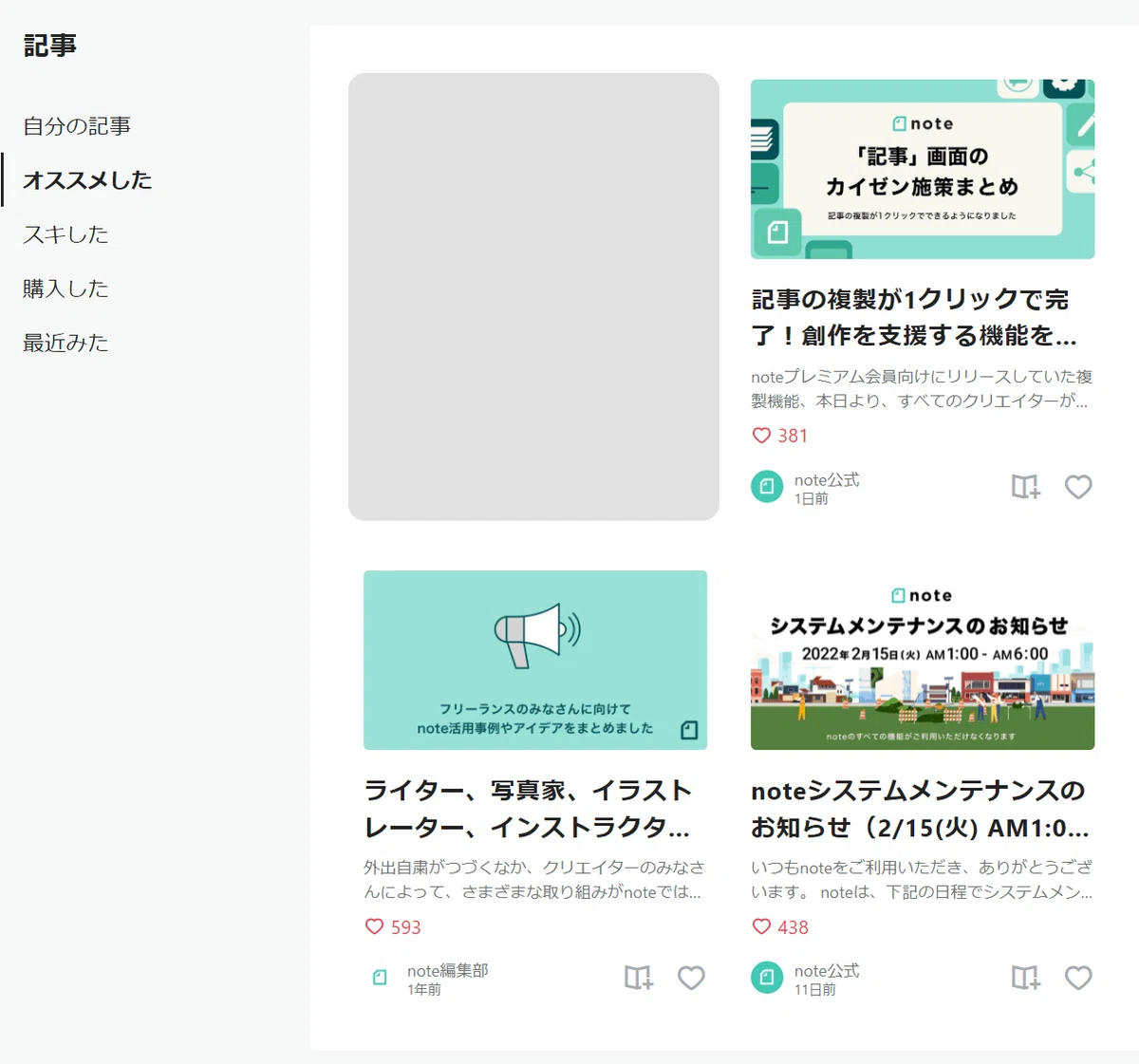Screen dimensions: 1139x1064
Task: Open the フリーランス megaphone thumbnail
Action: [x=535, y=660]
